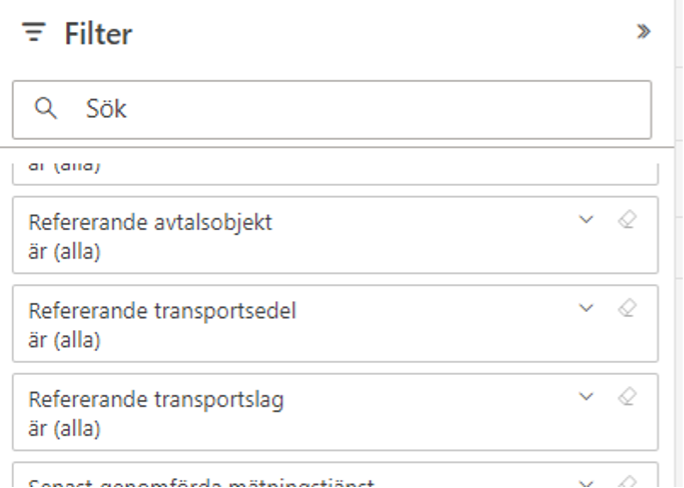Expand the Refererande transportslag filter card chevron
684x488 pixels.
point(586,396)
